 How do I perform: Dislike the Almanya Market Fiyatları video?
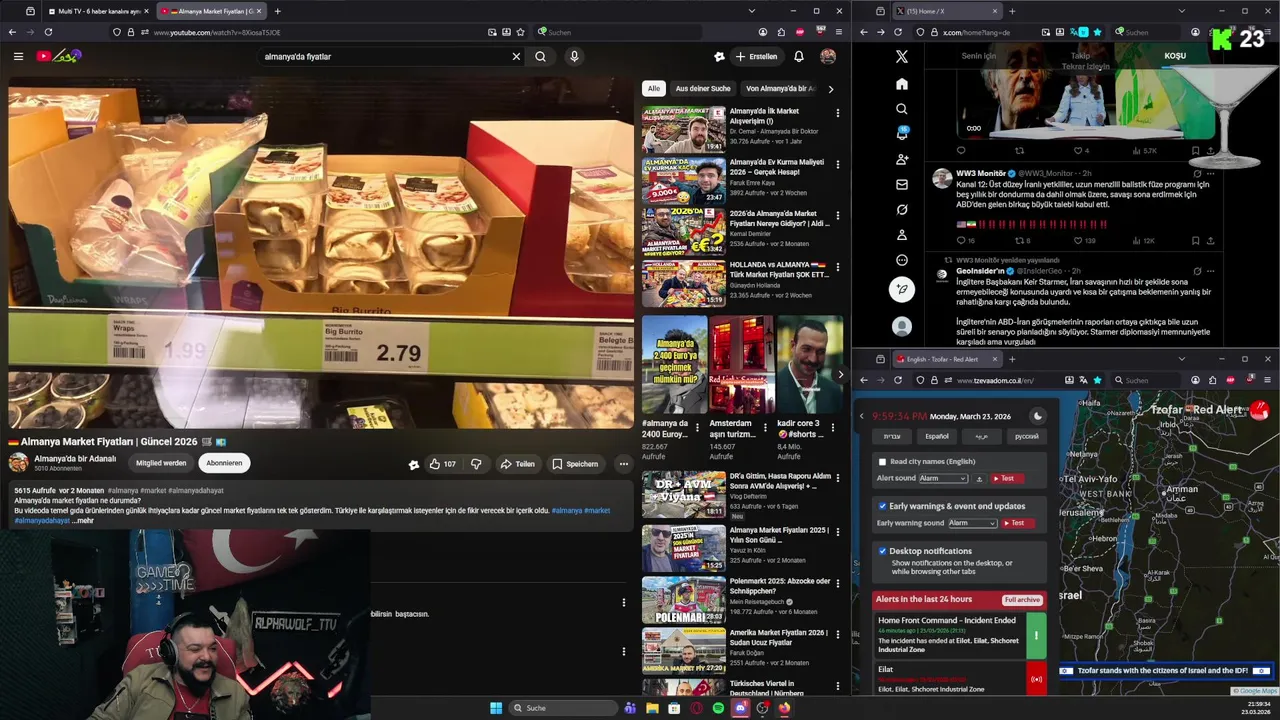click(x=476, y=464)
